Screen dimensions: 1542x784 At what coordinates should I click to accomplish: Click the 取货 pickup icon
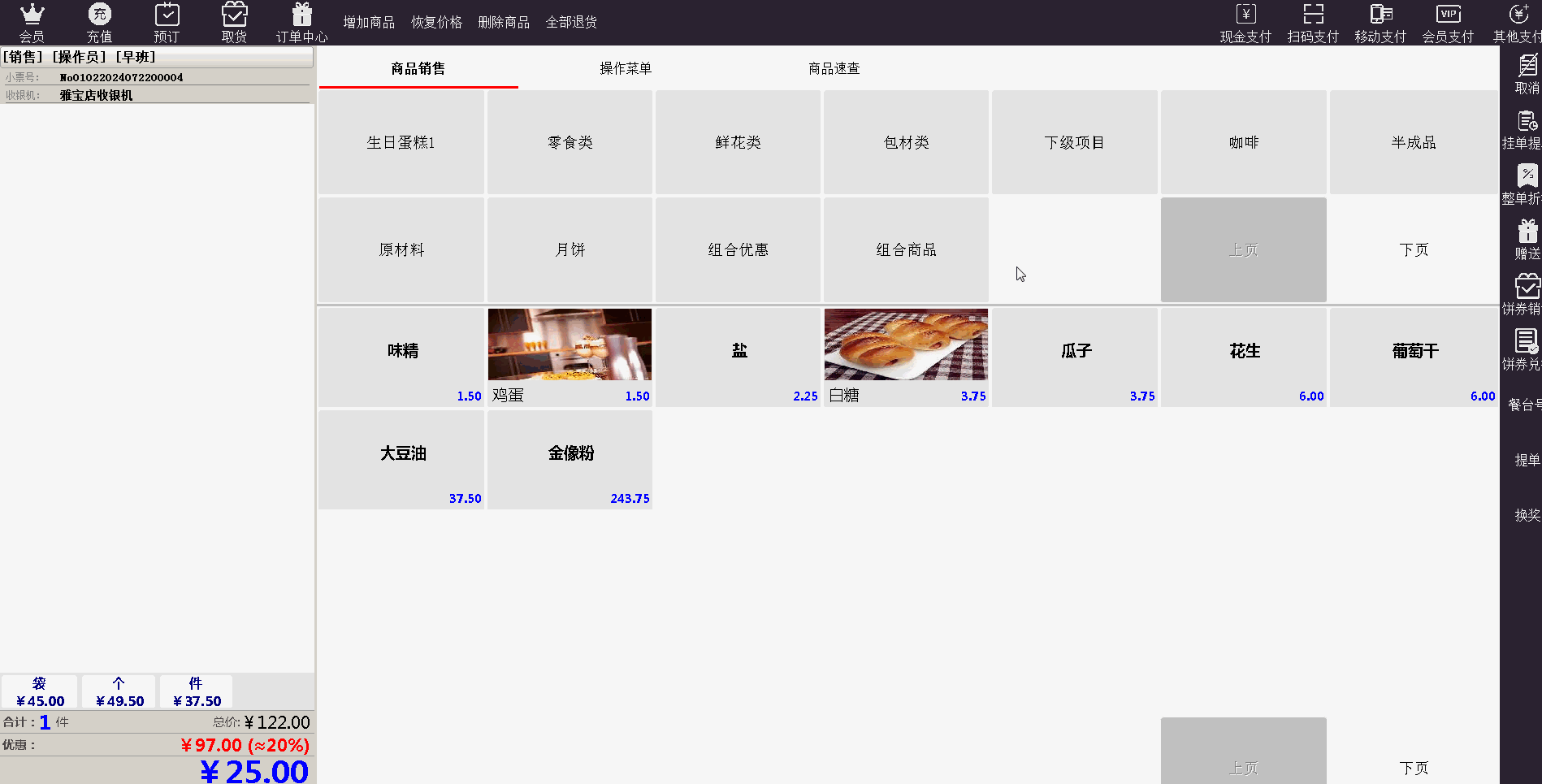point(234,23)
